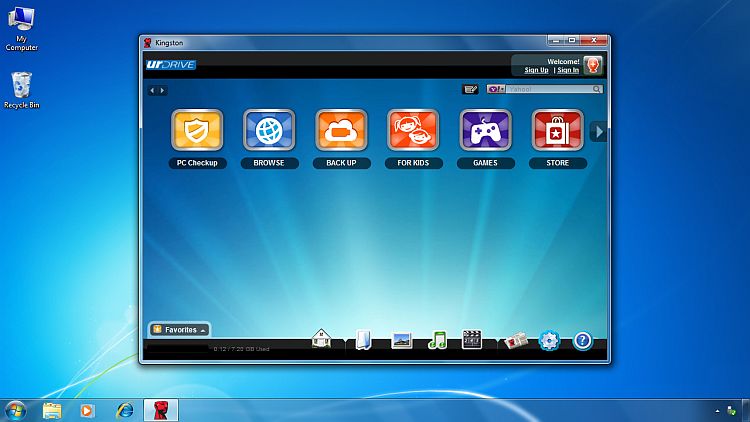
Task: Open the PC Checkup shield icon
Action: (197, 130)
